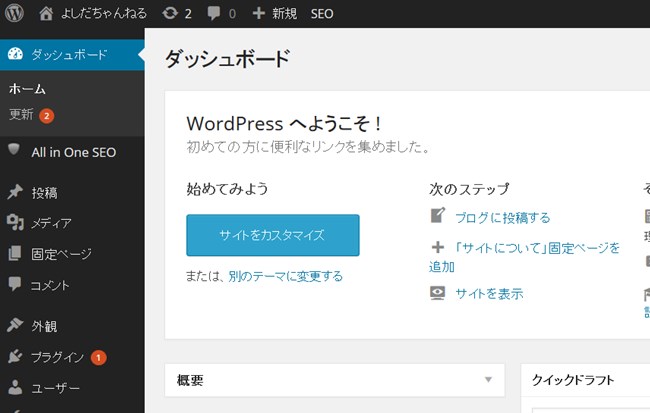Click the updates refresh icon in admin bar
The height and width of the screenshot is (413, 650).
170,13
